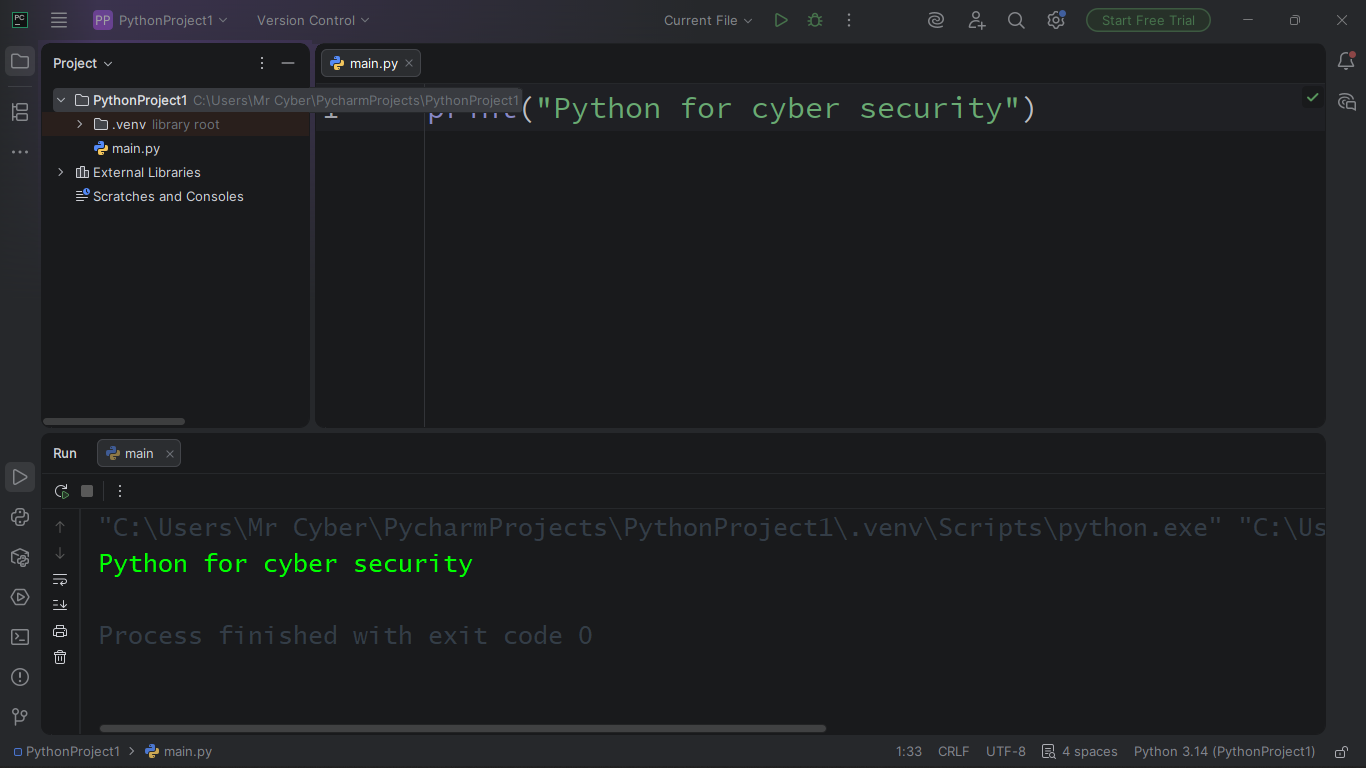Viewport: 1366px width, 768px height.
Task: Change CRLF line separator in status bar
Action: coord(953,751)
